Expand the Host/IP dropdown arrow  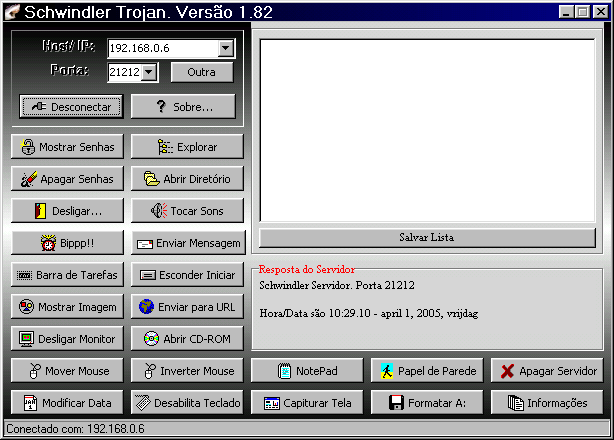pyautogui.click(x=225, y=48)
